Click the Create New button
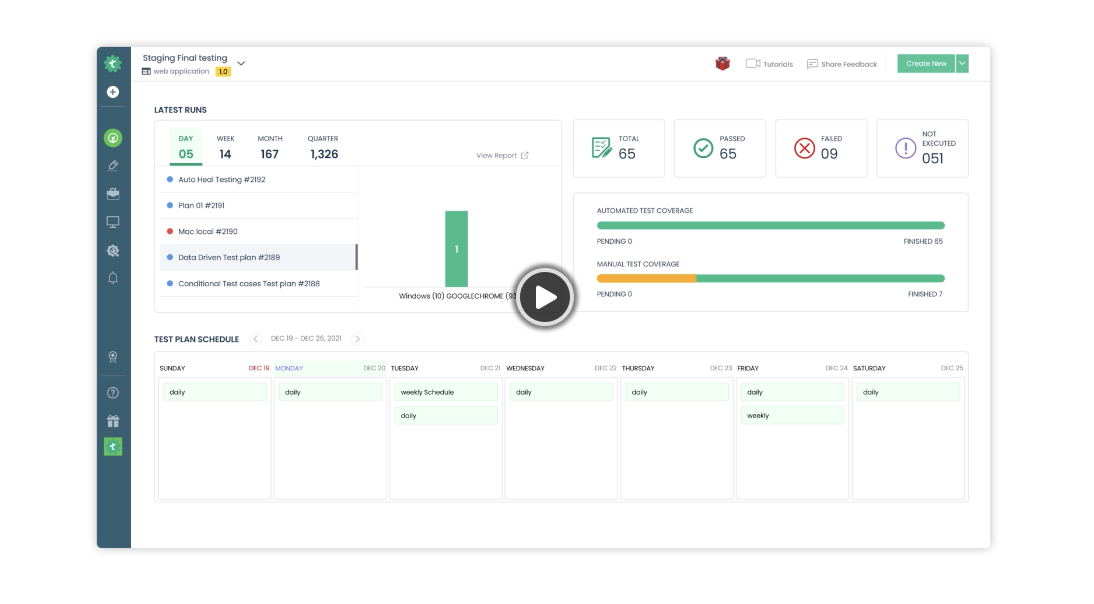The image size is (1094, 604). tap(927, 62)
